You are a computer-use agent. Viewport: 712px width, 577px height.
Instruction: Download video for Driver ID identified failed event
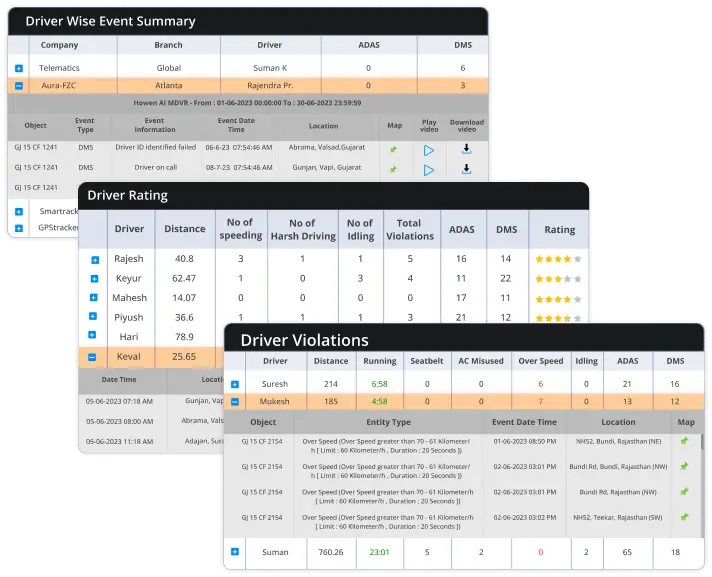(466, 149)
